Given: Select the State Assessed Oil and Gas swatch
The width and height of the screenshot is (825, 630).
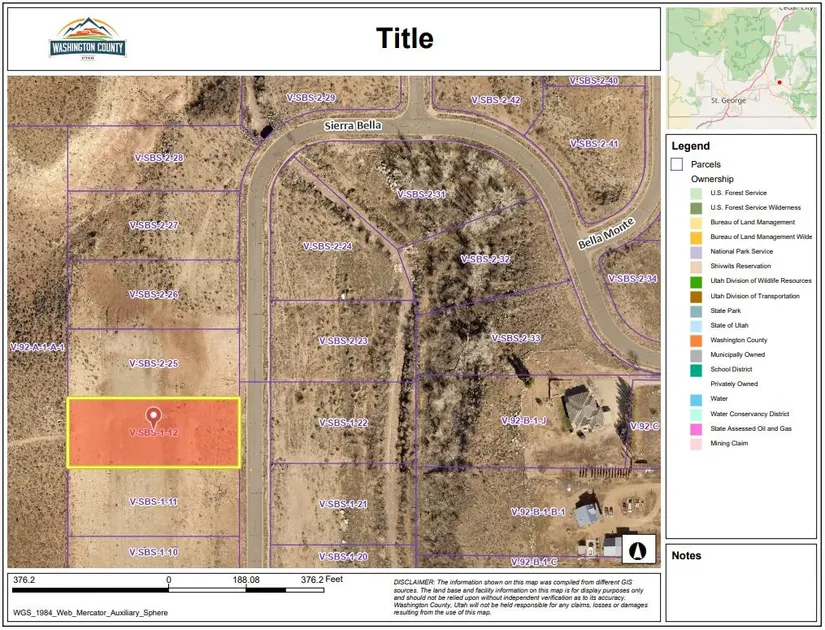Looking at the screenshot, I should pos(695,428).
